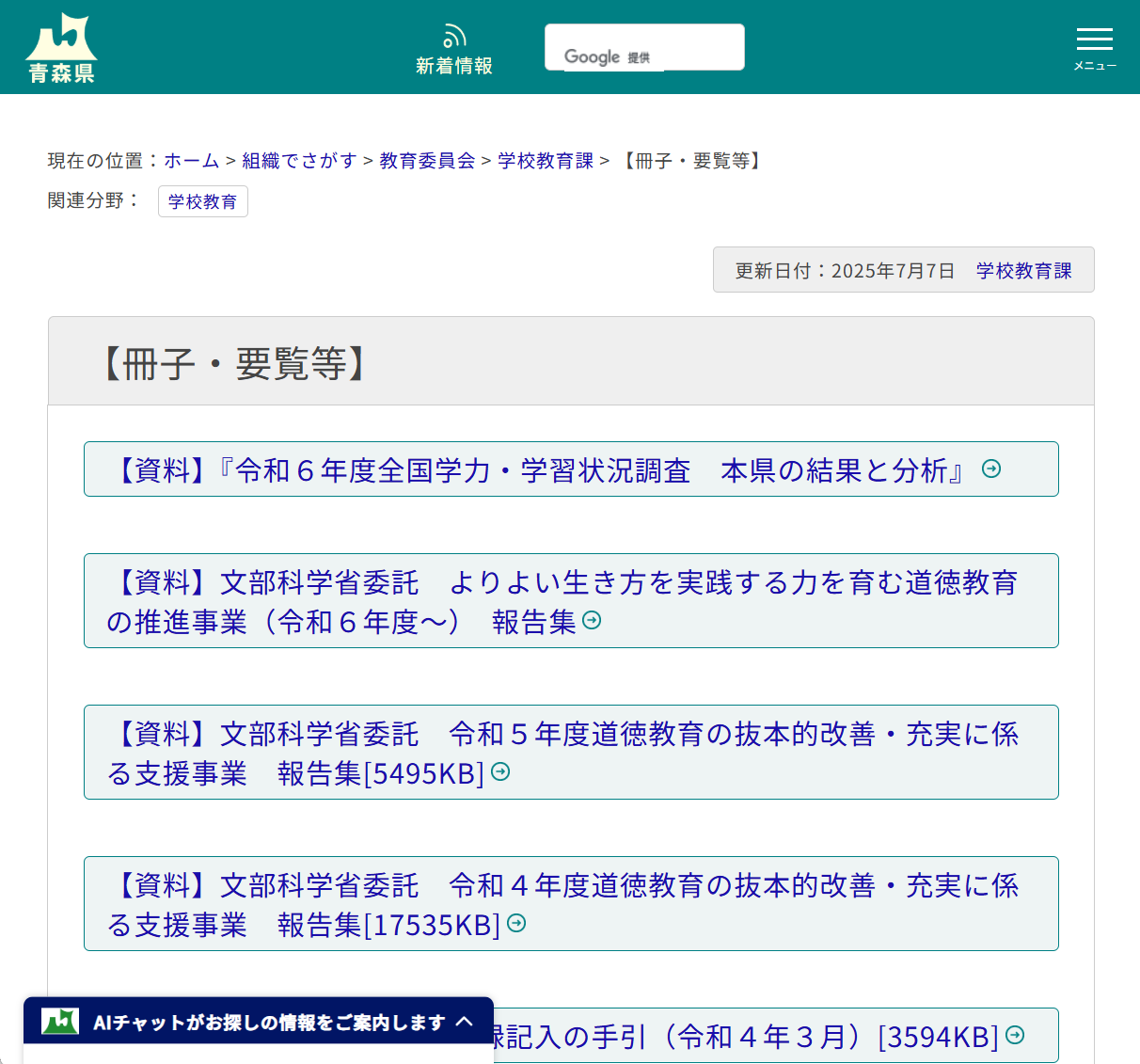Open the 組織でさがす breadcrumb link
This screenshot has height=1064, width=1140.
pyautogui.click(x=299, y=160)
